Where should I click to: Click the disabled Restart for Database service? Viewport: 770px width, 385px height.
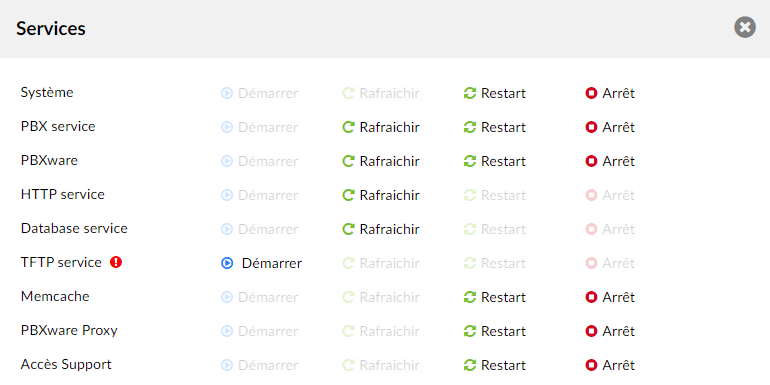click(x=495, y=229)
